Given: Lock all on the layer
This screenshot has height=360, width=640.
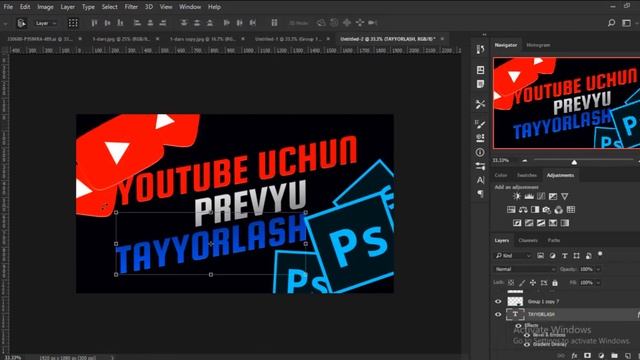Looking at the screenshot, I should (x=555, y=282).
